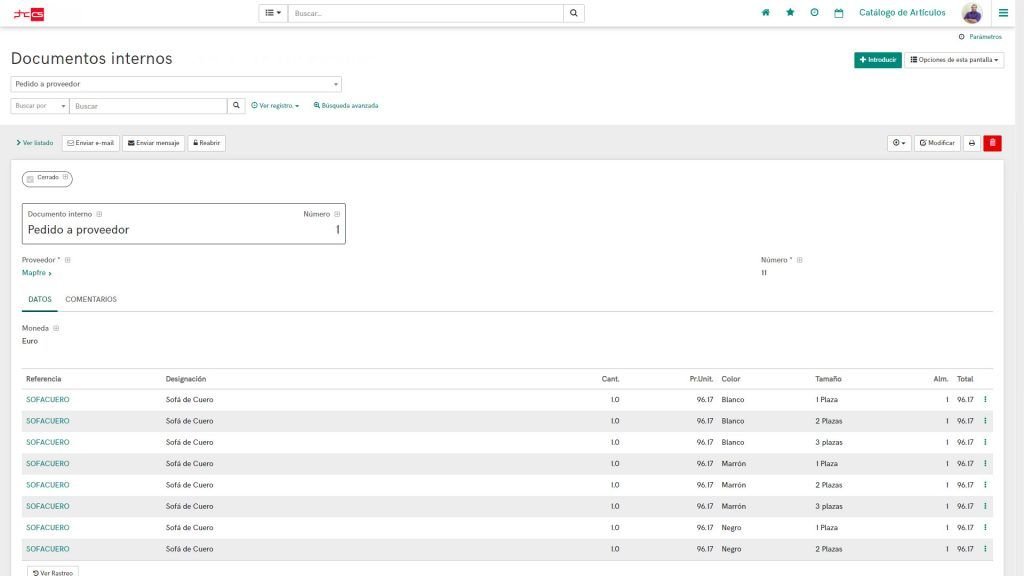Open the Mapfre provider link

36,272
